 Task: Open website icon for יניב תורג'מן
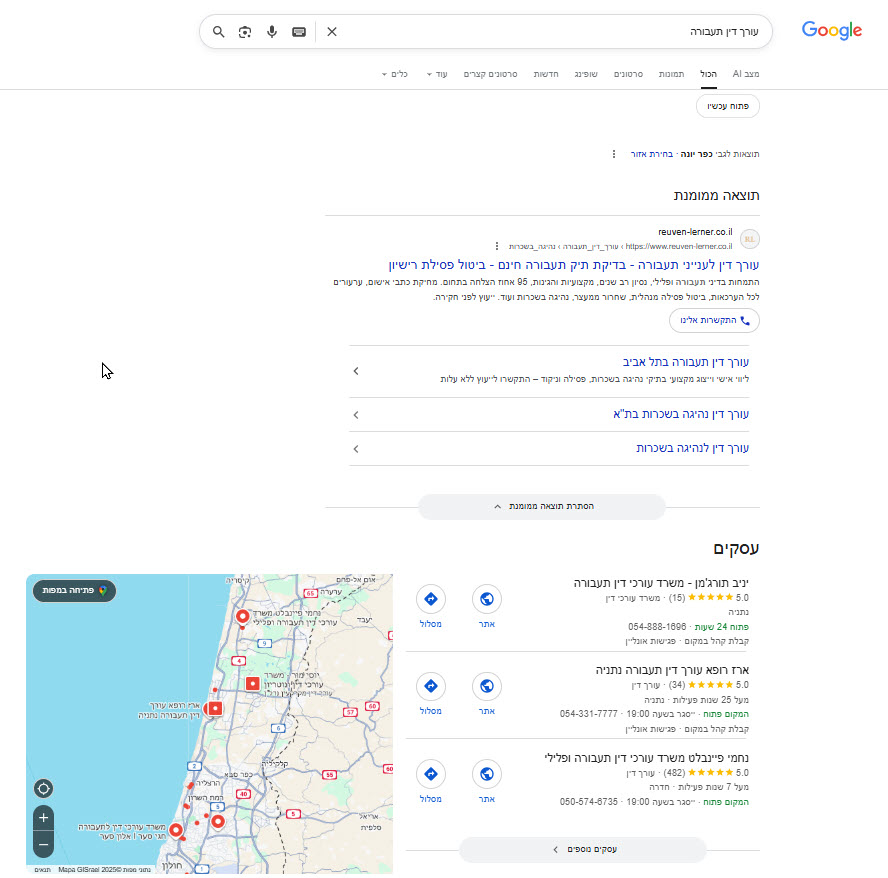point(486,599)
